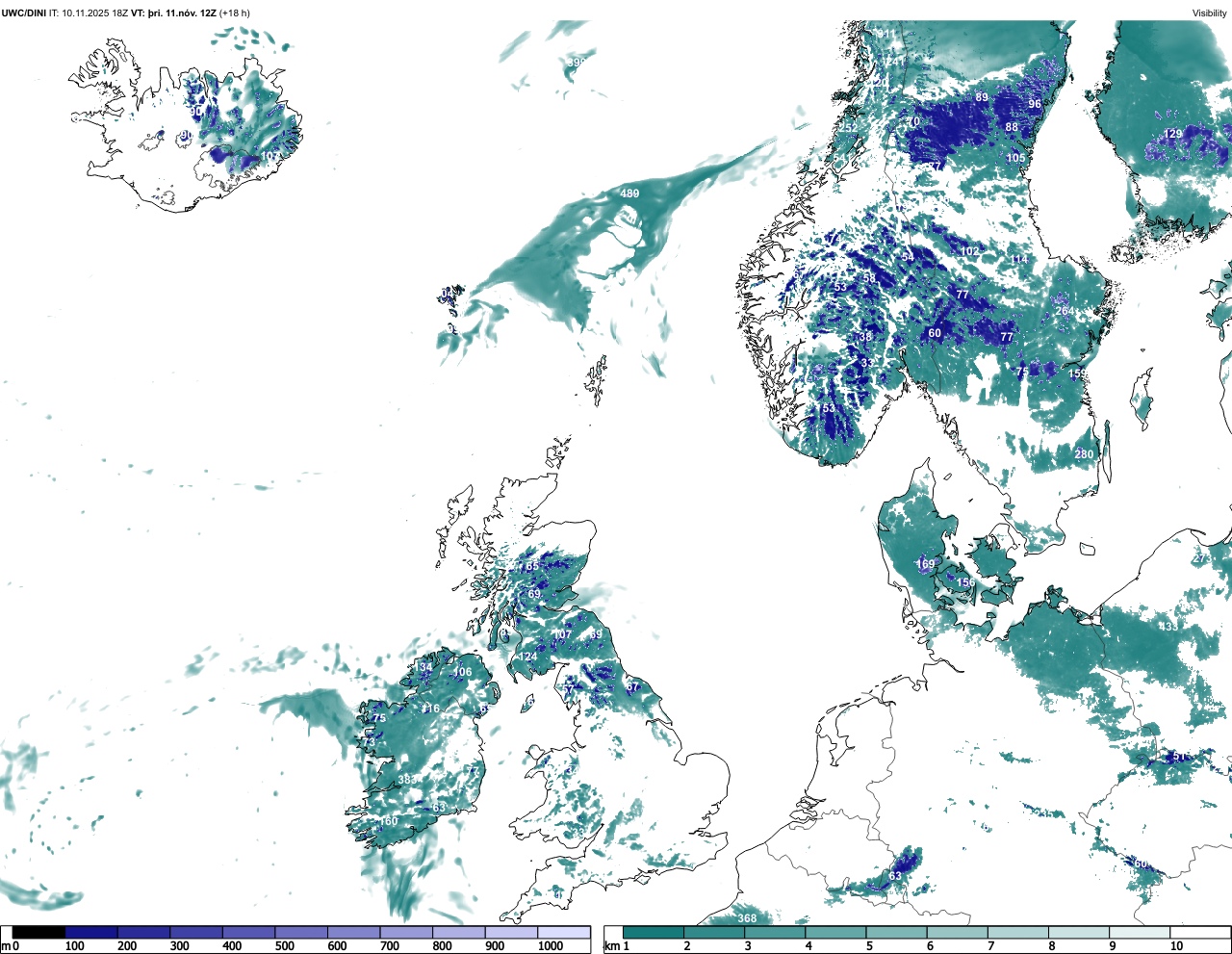Click the '264' value in eastern Sweden
1232x954 pixels.
[x=1065, y=311]
